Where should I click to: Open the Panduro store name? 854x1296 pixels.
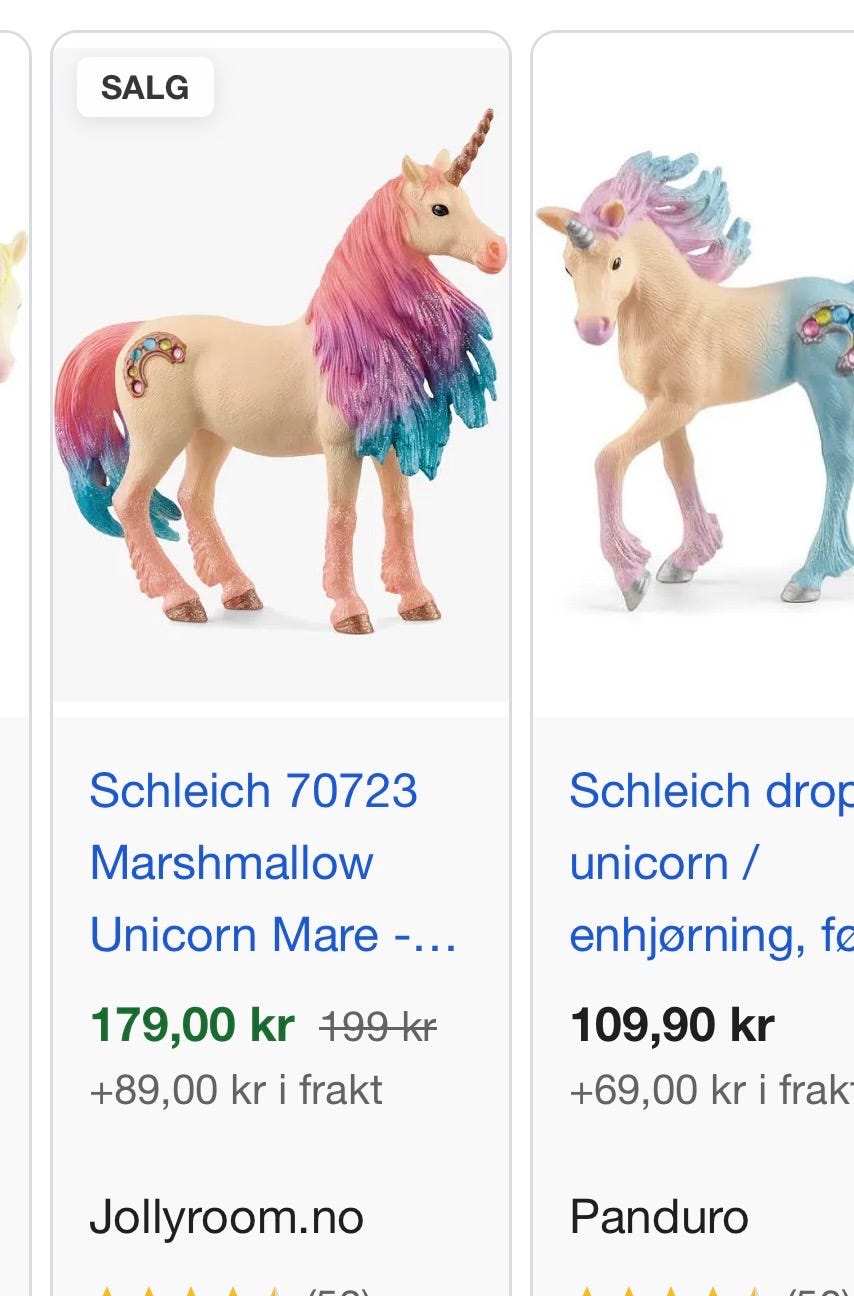tap(659, 1217)
